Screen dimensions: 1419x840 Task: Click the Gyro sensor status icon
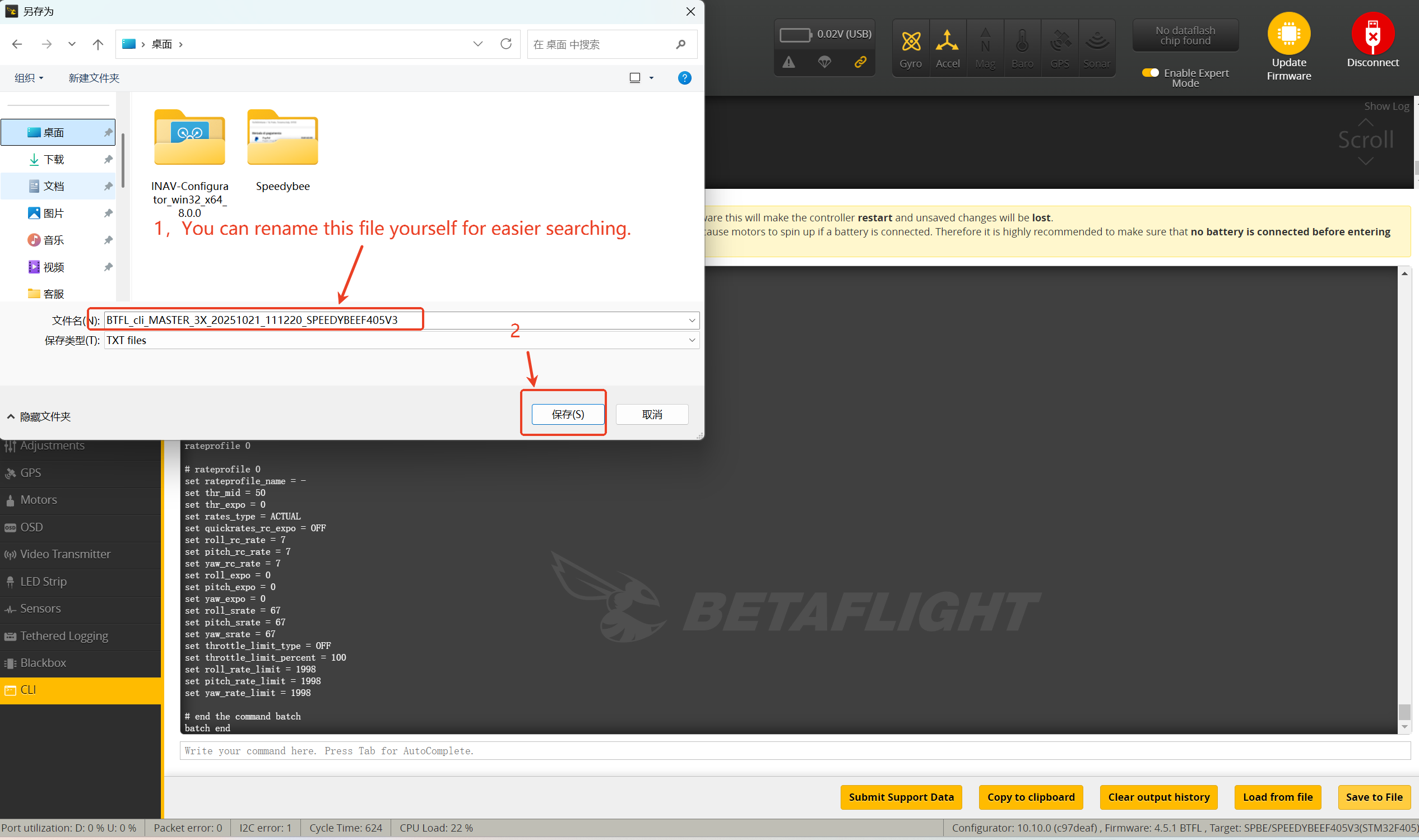(910, 42)
